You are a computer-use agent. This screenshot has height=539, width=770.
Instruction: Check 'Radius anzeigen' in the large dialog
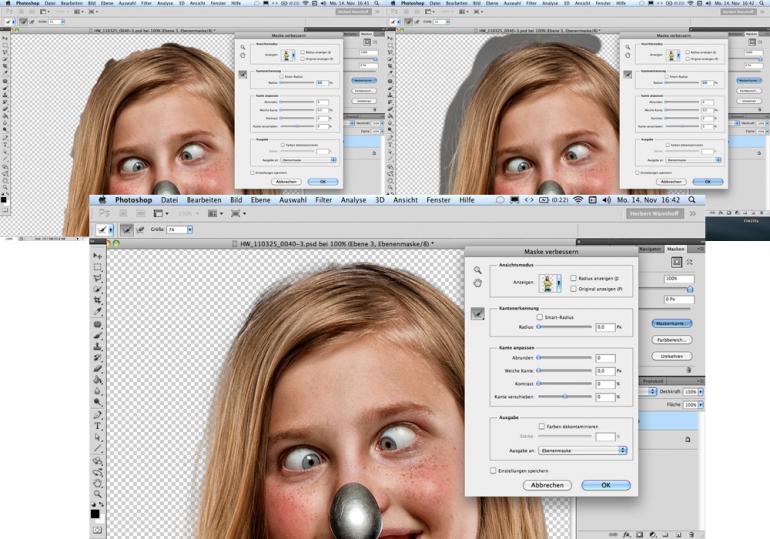click(x=572, y=278)
